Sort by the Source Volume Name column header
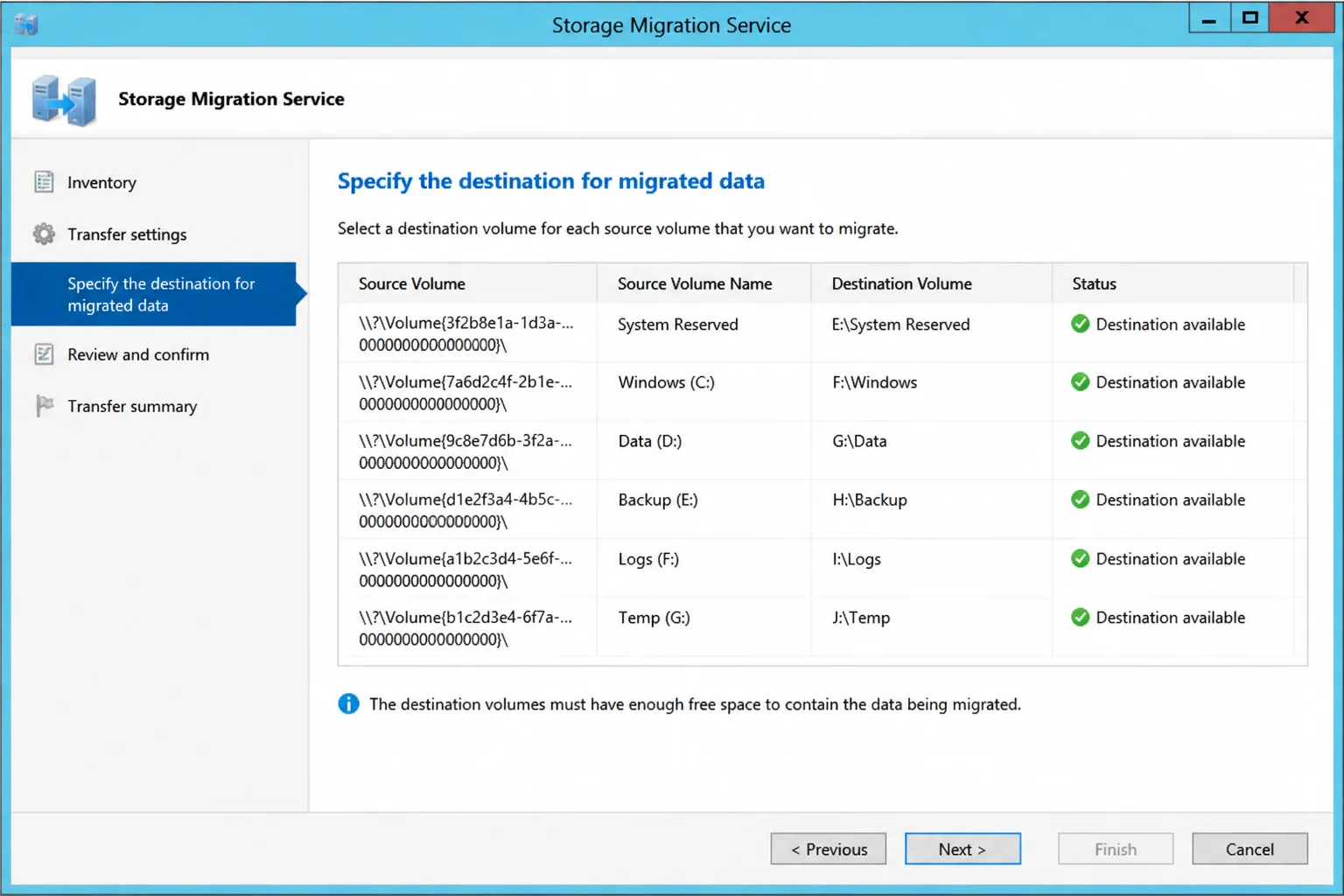 coord(703,283)
